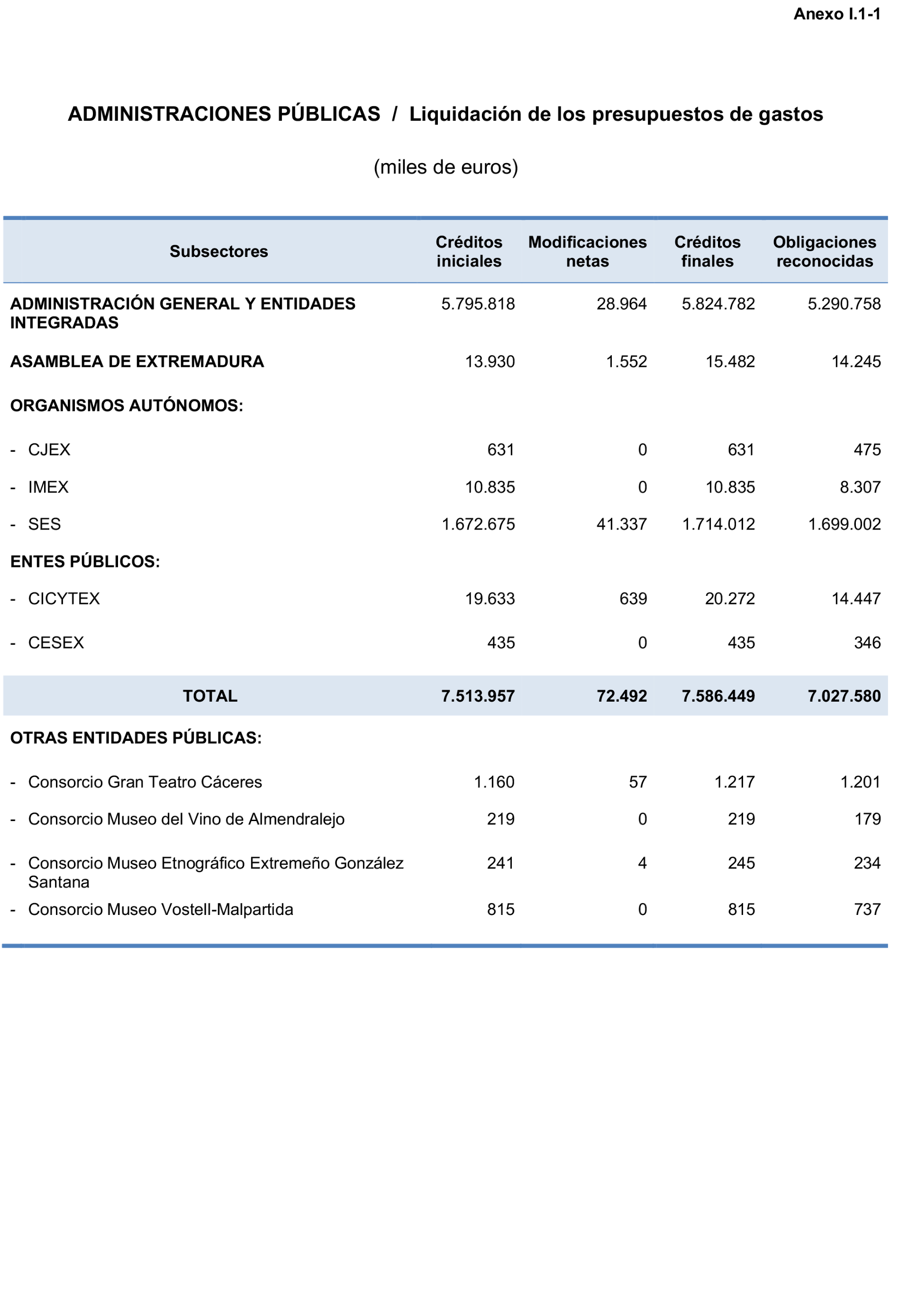Screen dimensions: 899x1316
Task: Click the value 5.795.818
Action: [478, 304]
